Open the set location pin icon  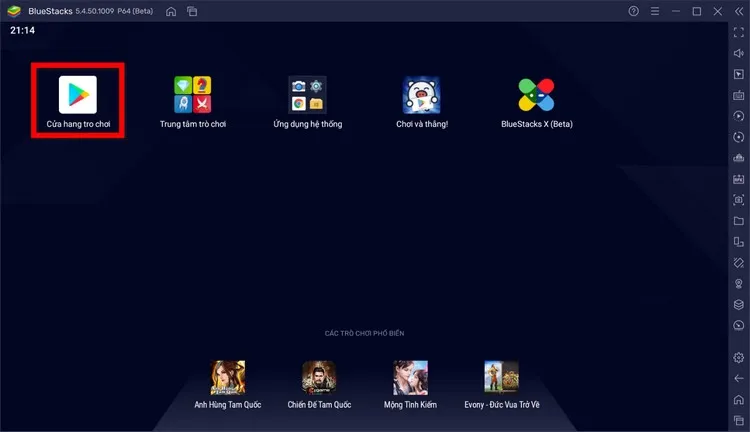(739, 284)
